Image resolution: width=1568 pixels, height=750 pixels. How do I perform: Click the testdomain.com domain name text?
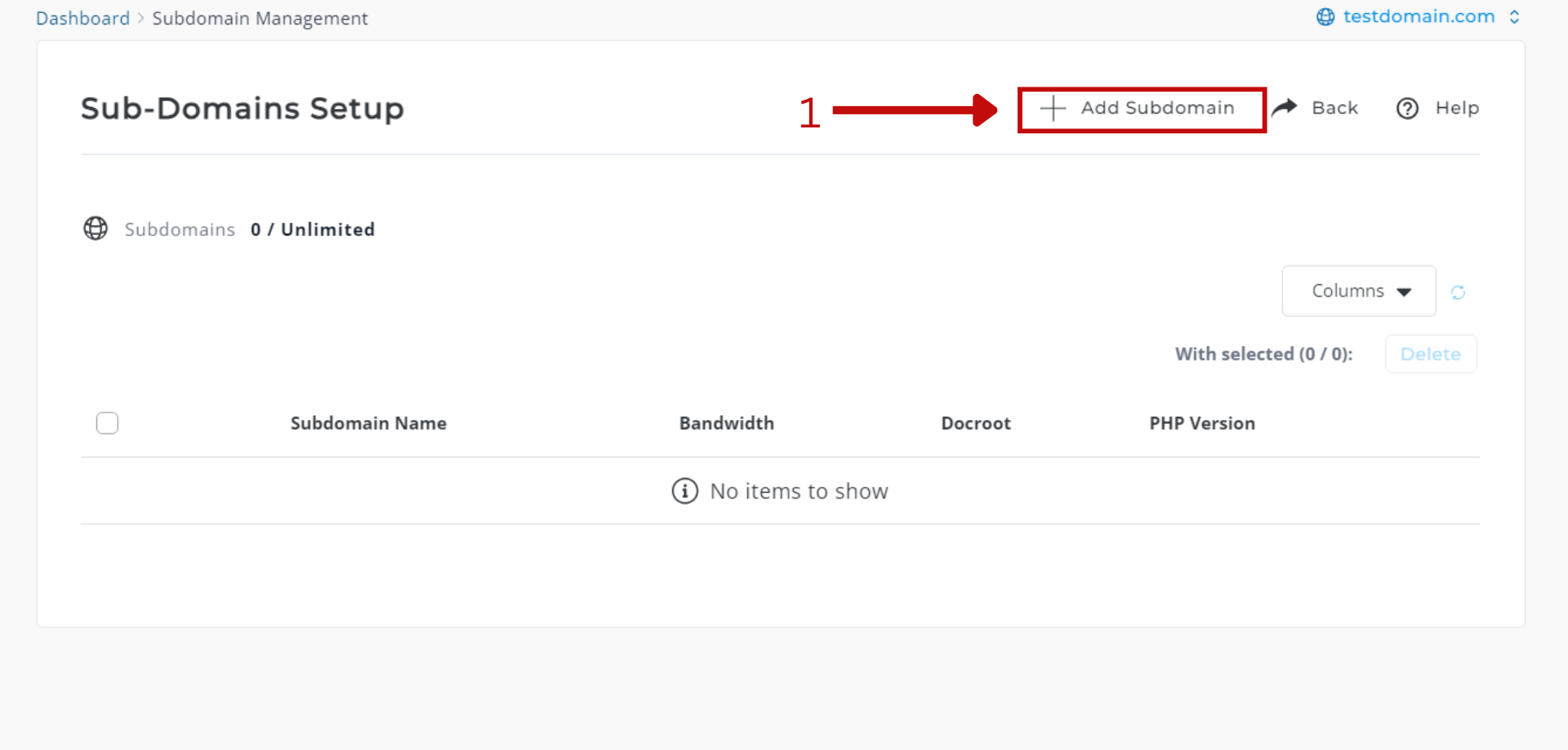click(1419, 16)
